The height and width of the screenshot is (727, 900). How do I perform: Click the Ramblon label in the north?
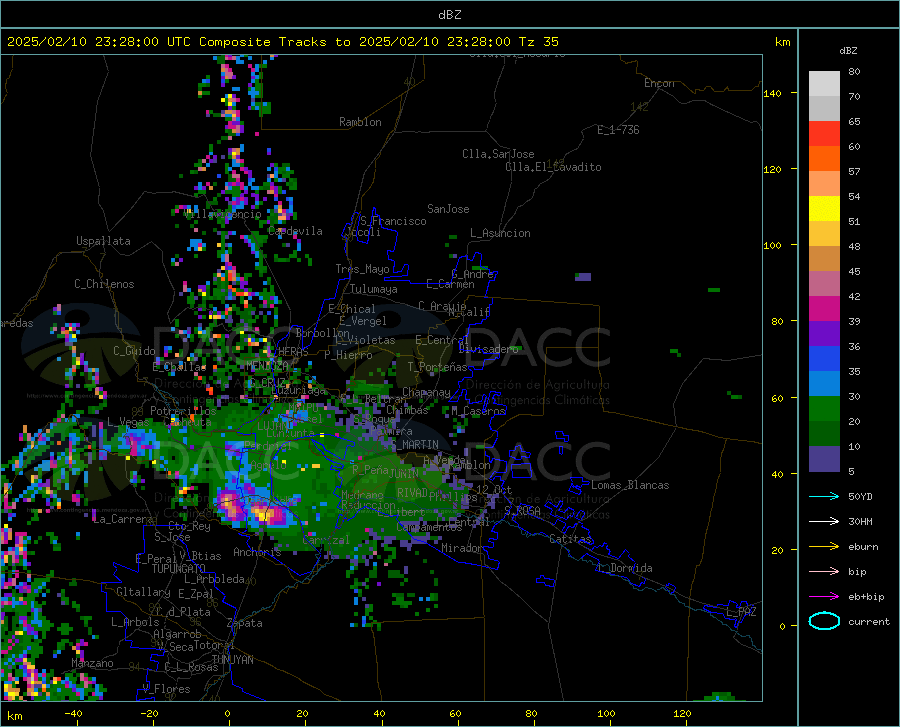[x=360, y=122]
